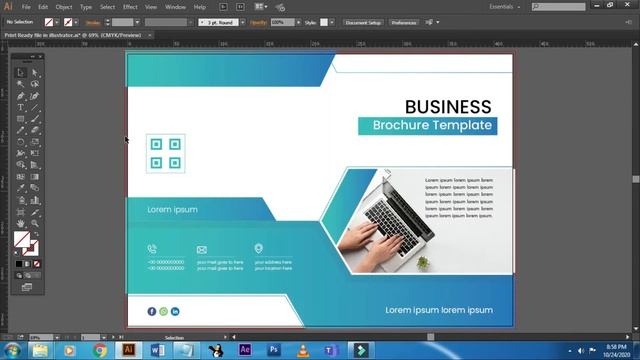Click the Stroke label link

click(x=93, y=23)
